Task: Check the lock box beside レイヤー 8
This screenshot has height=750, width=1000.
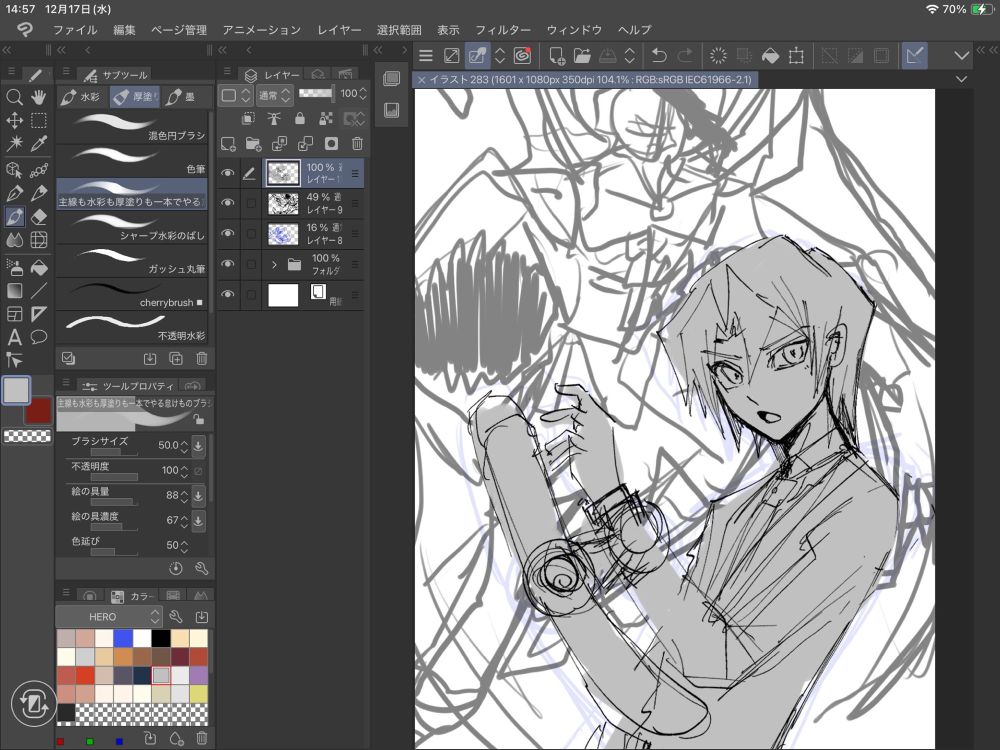Action: [251, 233]
